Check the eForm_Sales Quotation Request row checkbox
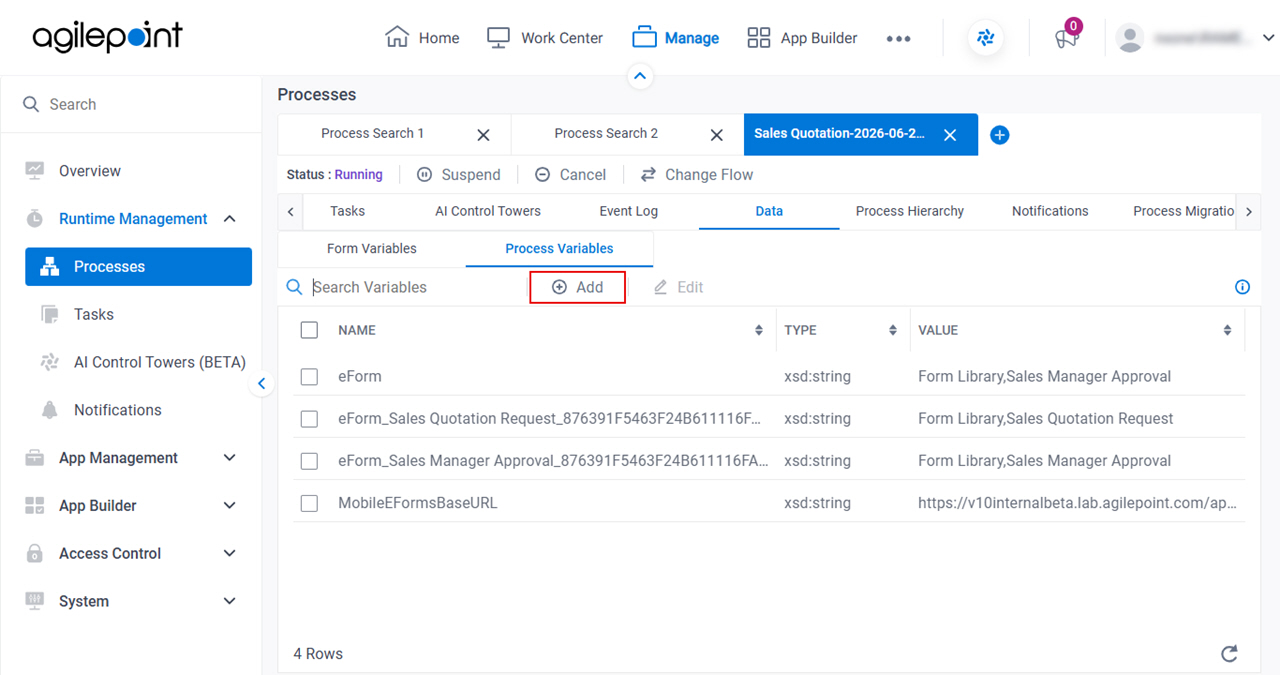 [309, 419]
